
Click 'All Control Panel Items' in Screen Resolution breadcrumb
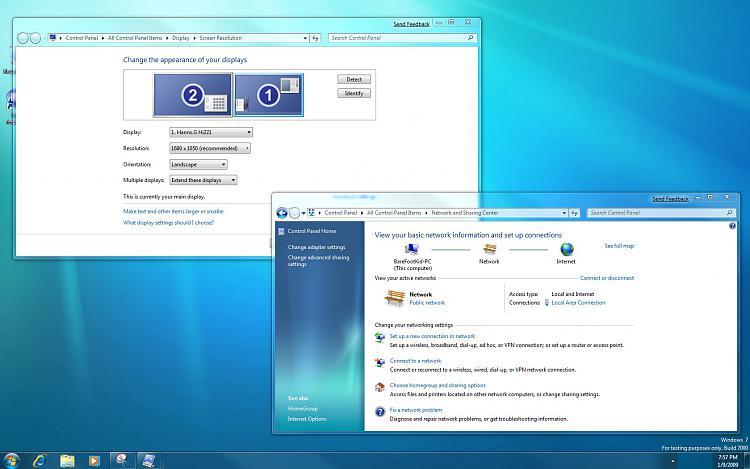click(x=135, y=38)
